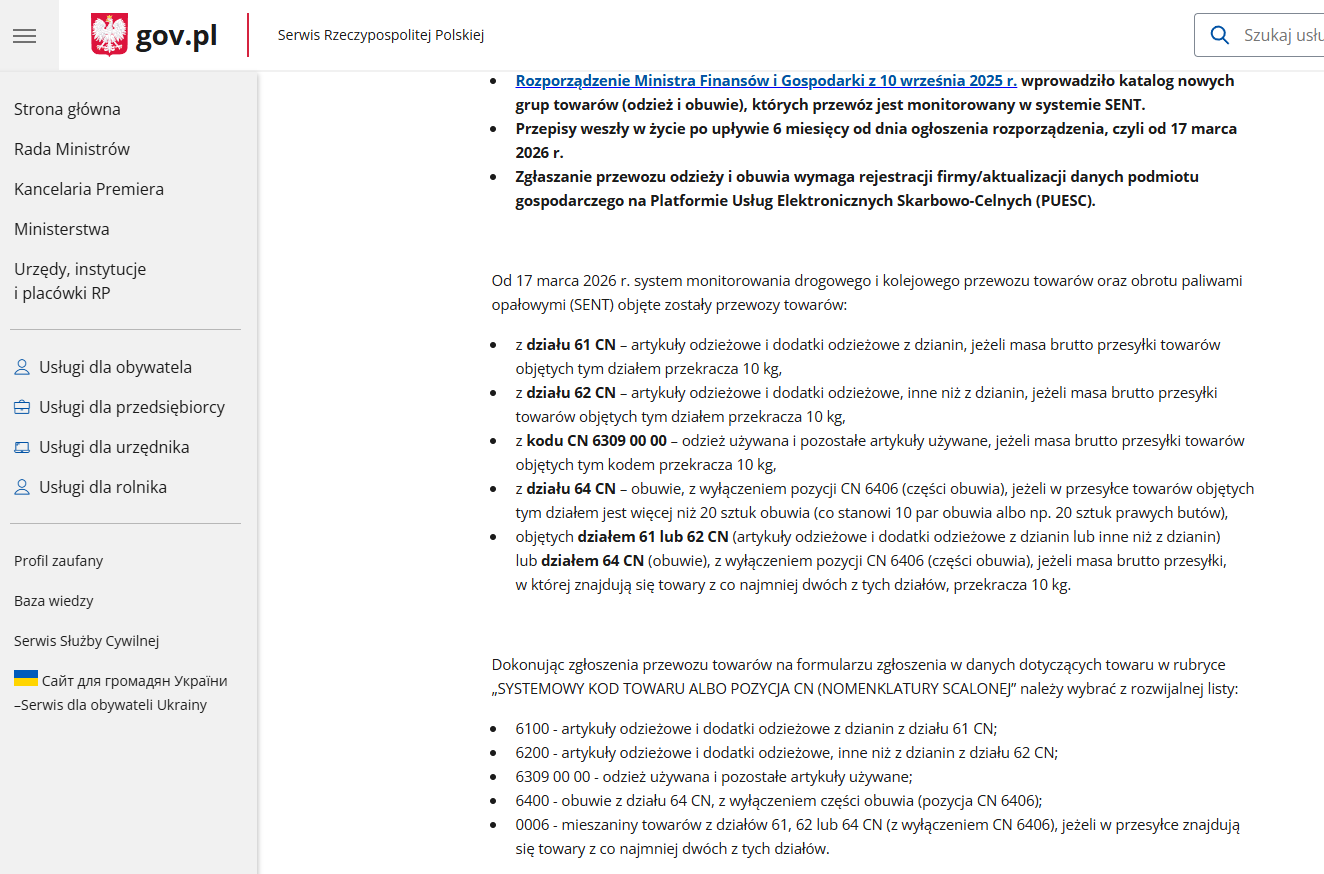Viewport: 1324px width, 874px height.
Task: Click the briefcase icon for Usługi dla przedsiębiorcy
Action: [22, 408]
